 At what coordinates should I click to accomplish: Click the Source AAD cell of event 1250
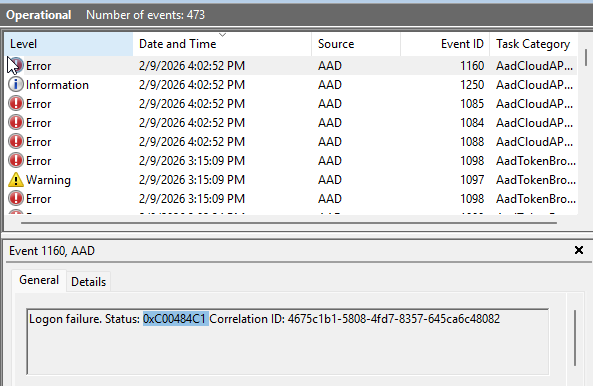coord(330,85)
